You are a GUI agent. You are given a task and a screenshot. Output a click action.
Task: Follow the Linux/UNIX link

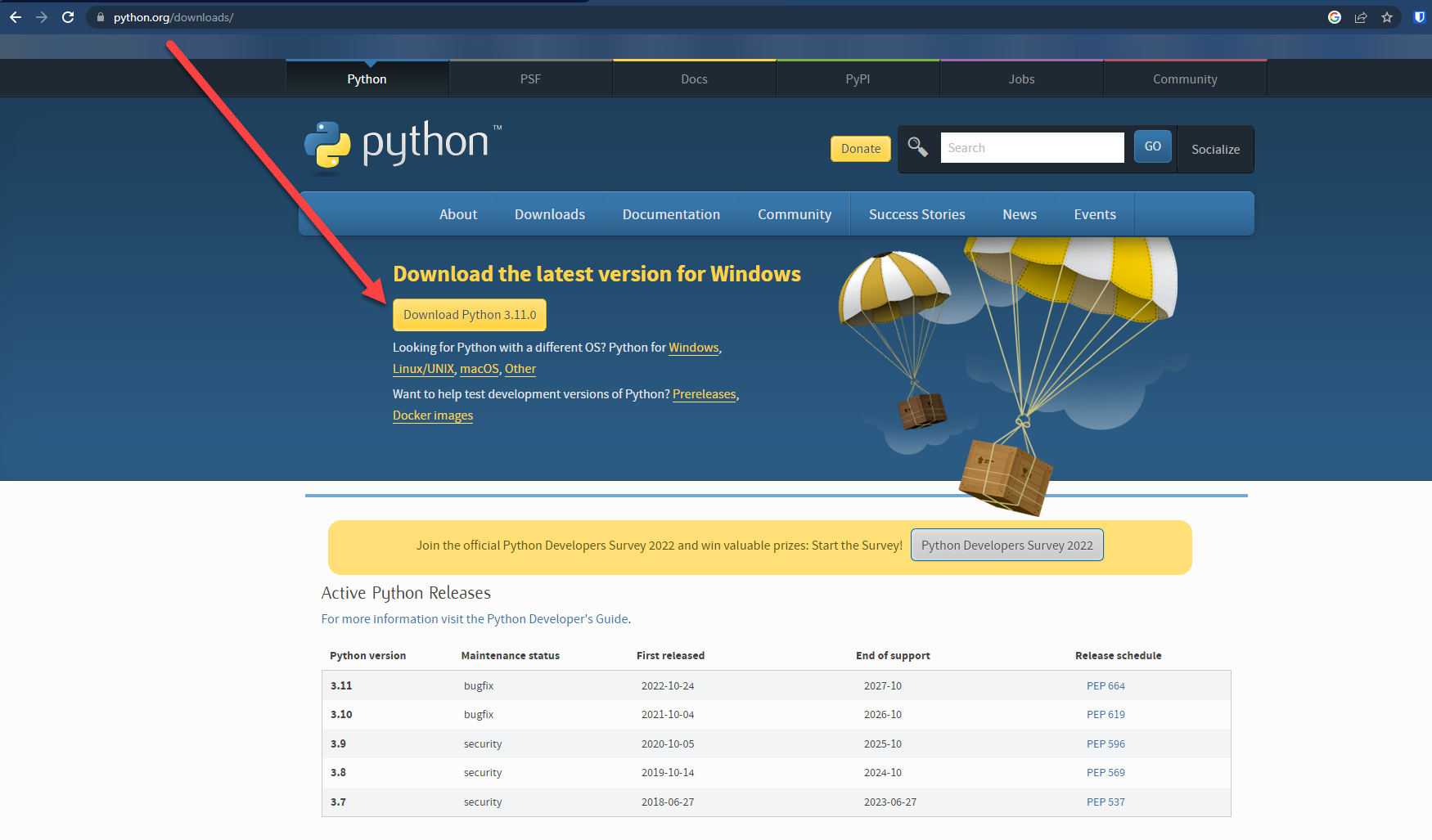[x=423, y=369]
